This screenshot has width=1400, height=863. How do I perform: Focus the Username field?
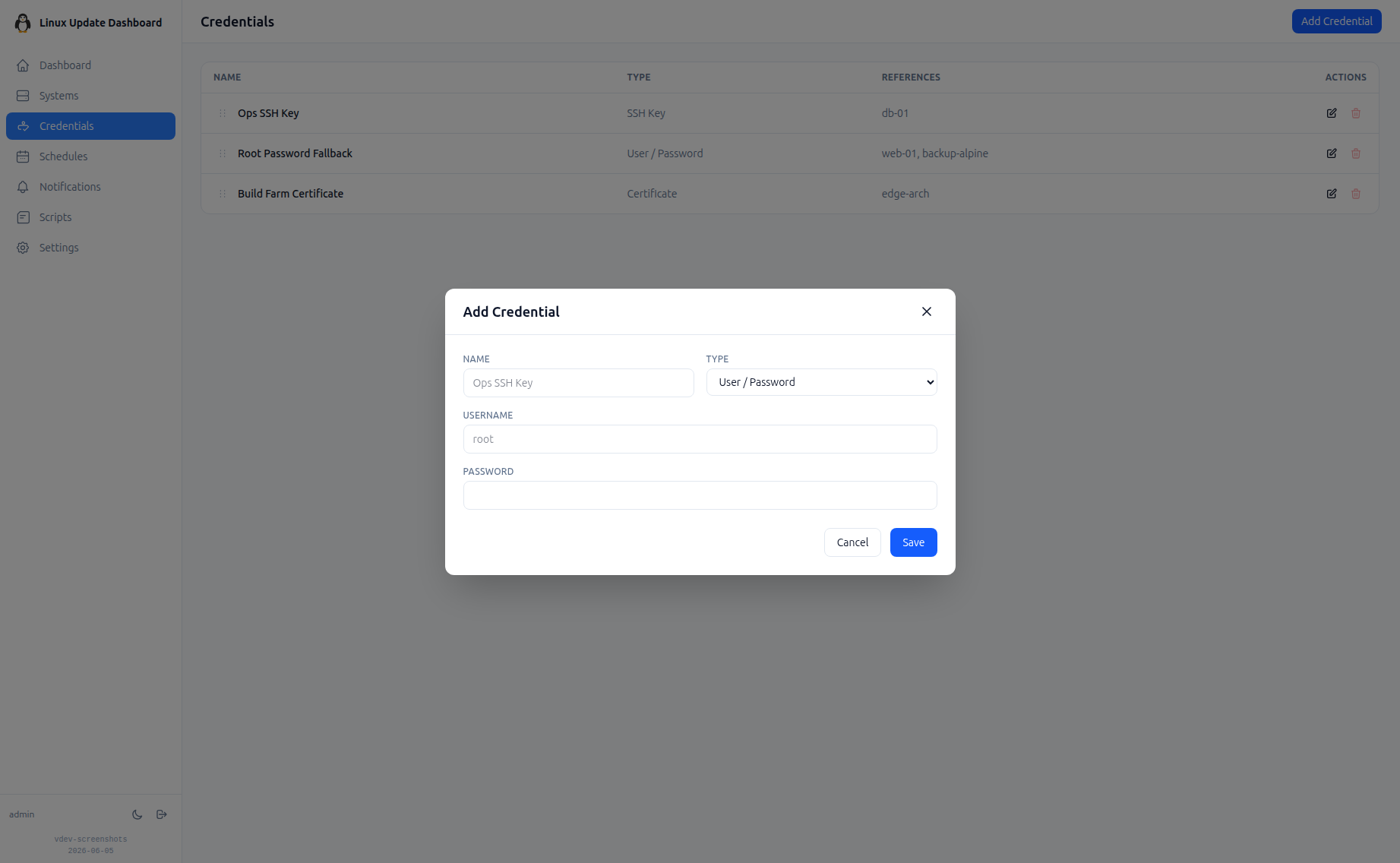coord(700,439)
